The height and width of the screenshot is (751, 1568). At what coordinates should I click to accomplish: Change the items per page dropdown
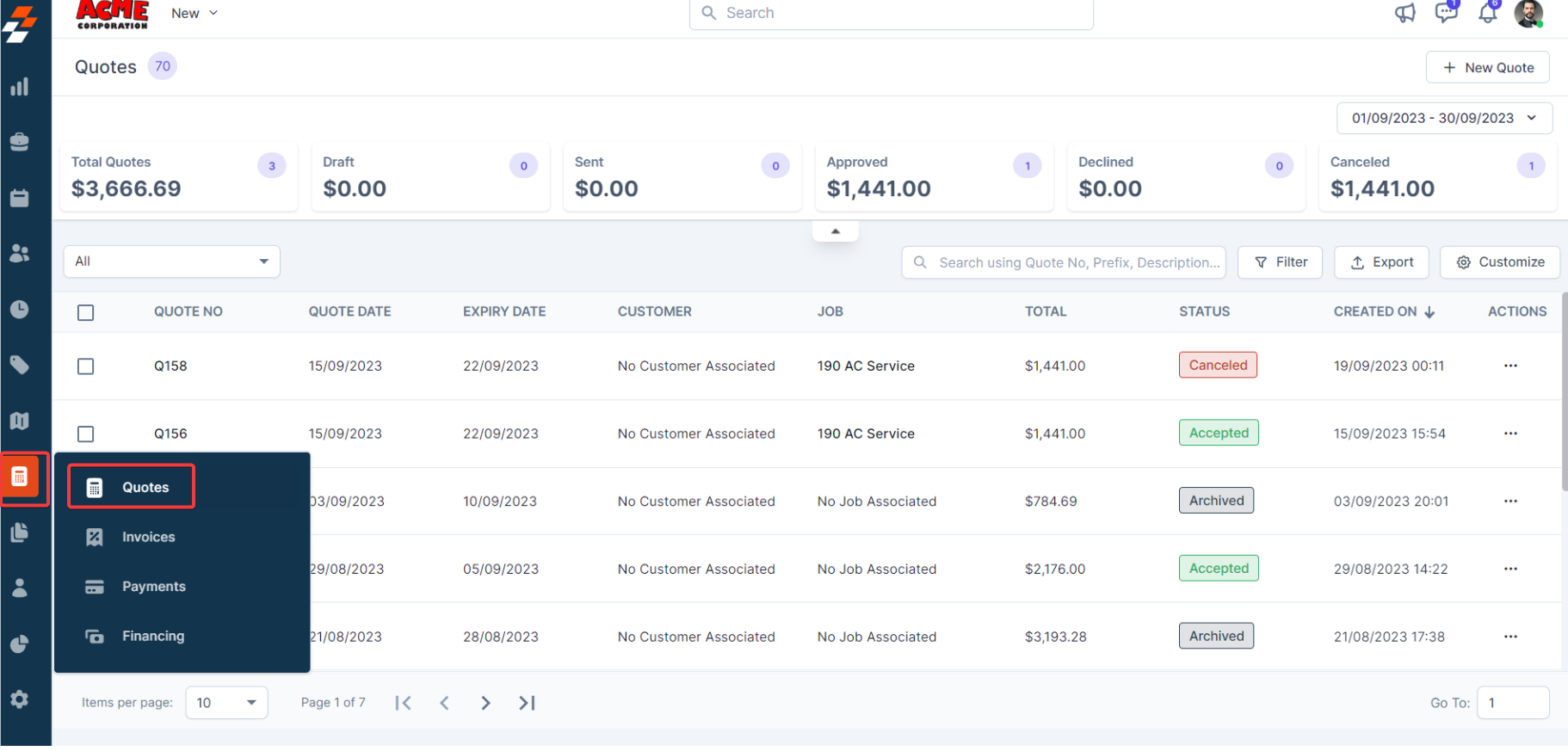tap(226, 703)
